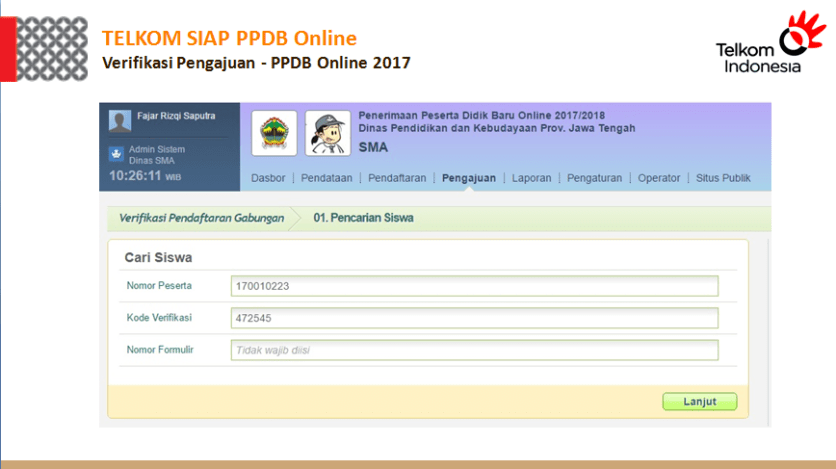This screenshot has width=836, height=469.
Task: Click into the Kode Verifikasi field
Action: point(474,319)
